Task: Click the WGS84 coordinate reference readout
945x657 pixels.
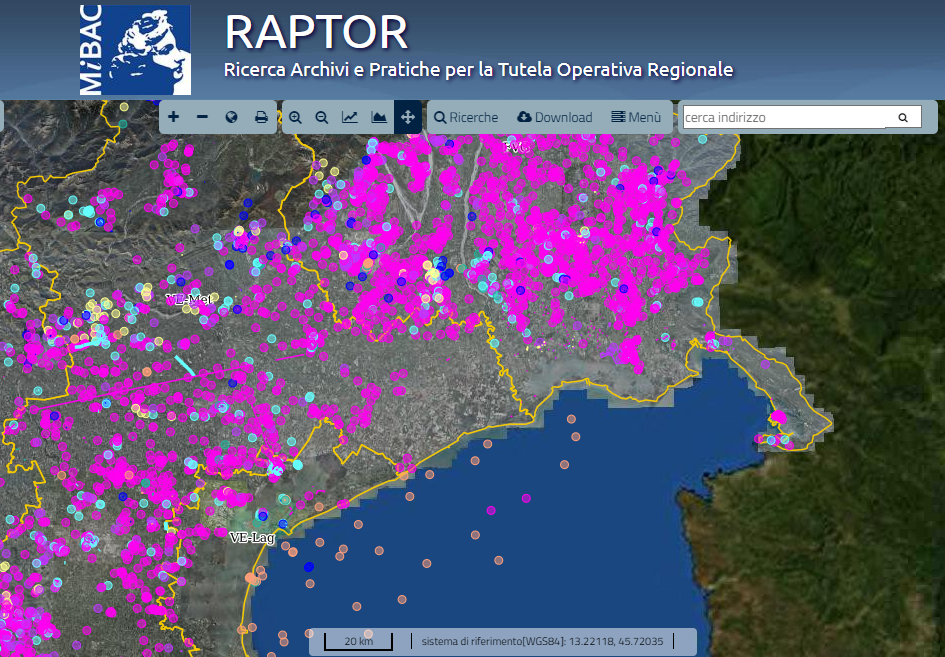Action: pos(541,641)
